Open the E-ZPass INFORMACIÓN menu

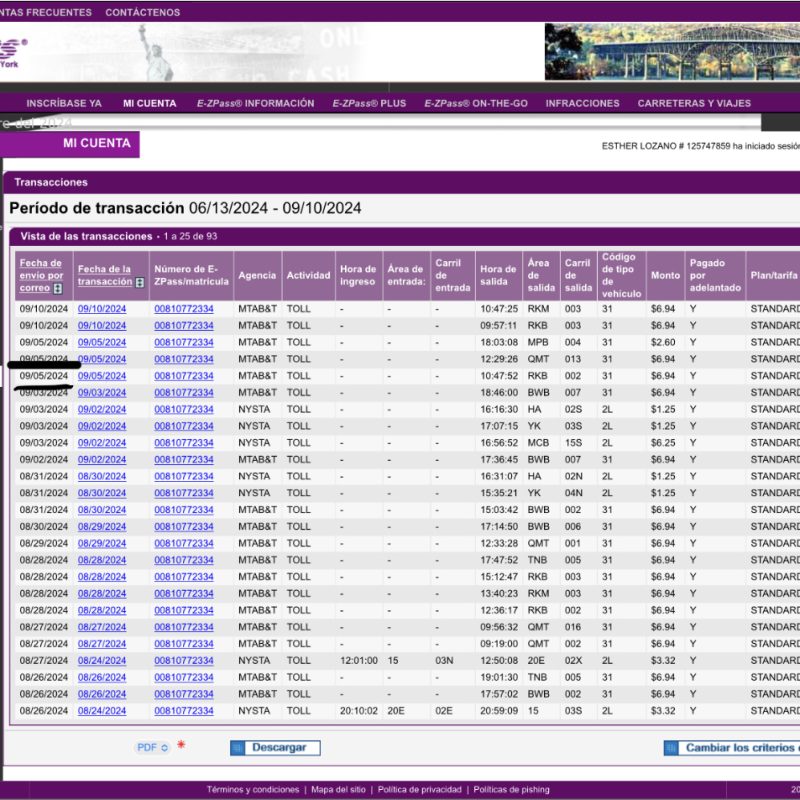coord(256,104)
